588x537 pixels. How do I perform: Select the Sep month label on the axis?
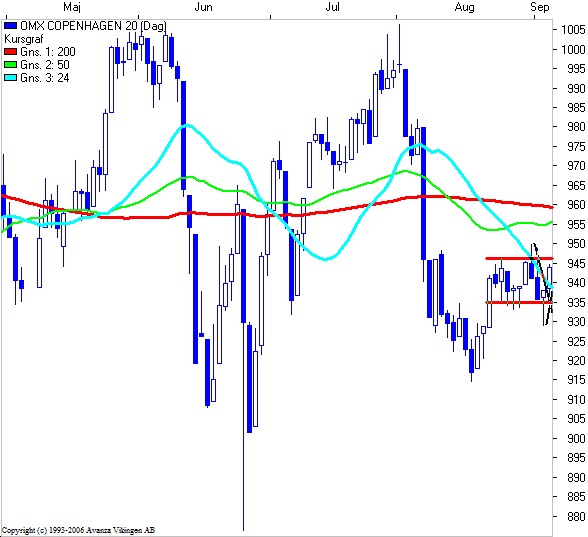point(540,7)
